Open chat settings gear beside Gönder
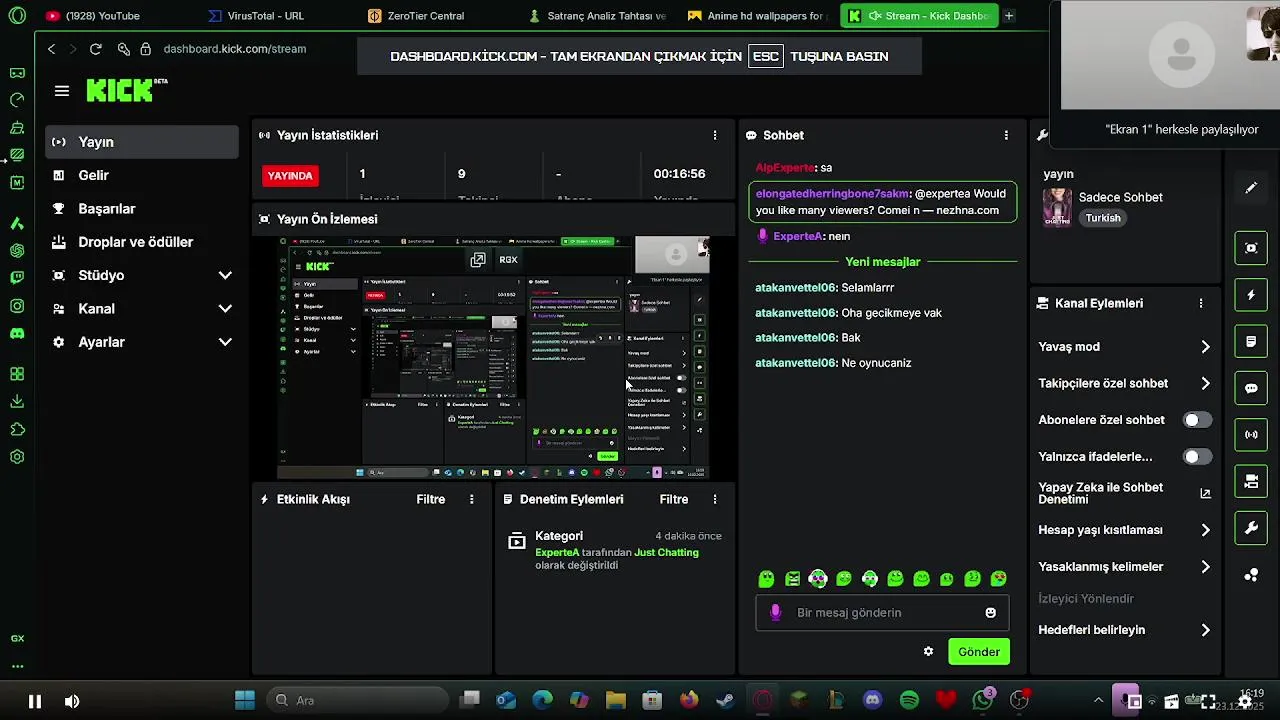 pos(928,652)
